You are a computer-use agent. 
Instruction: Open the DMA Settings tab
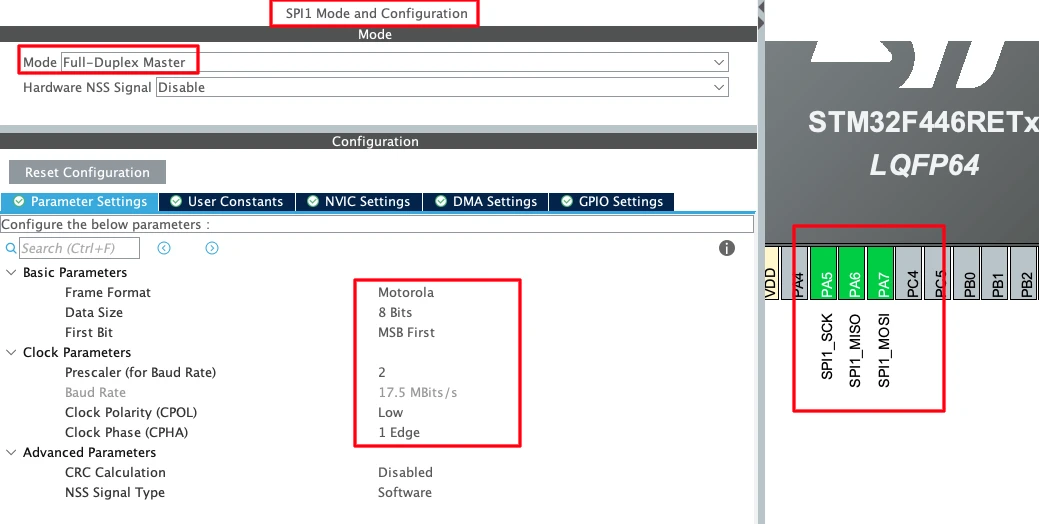pos(486,201)
